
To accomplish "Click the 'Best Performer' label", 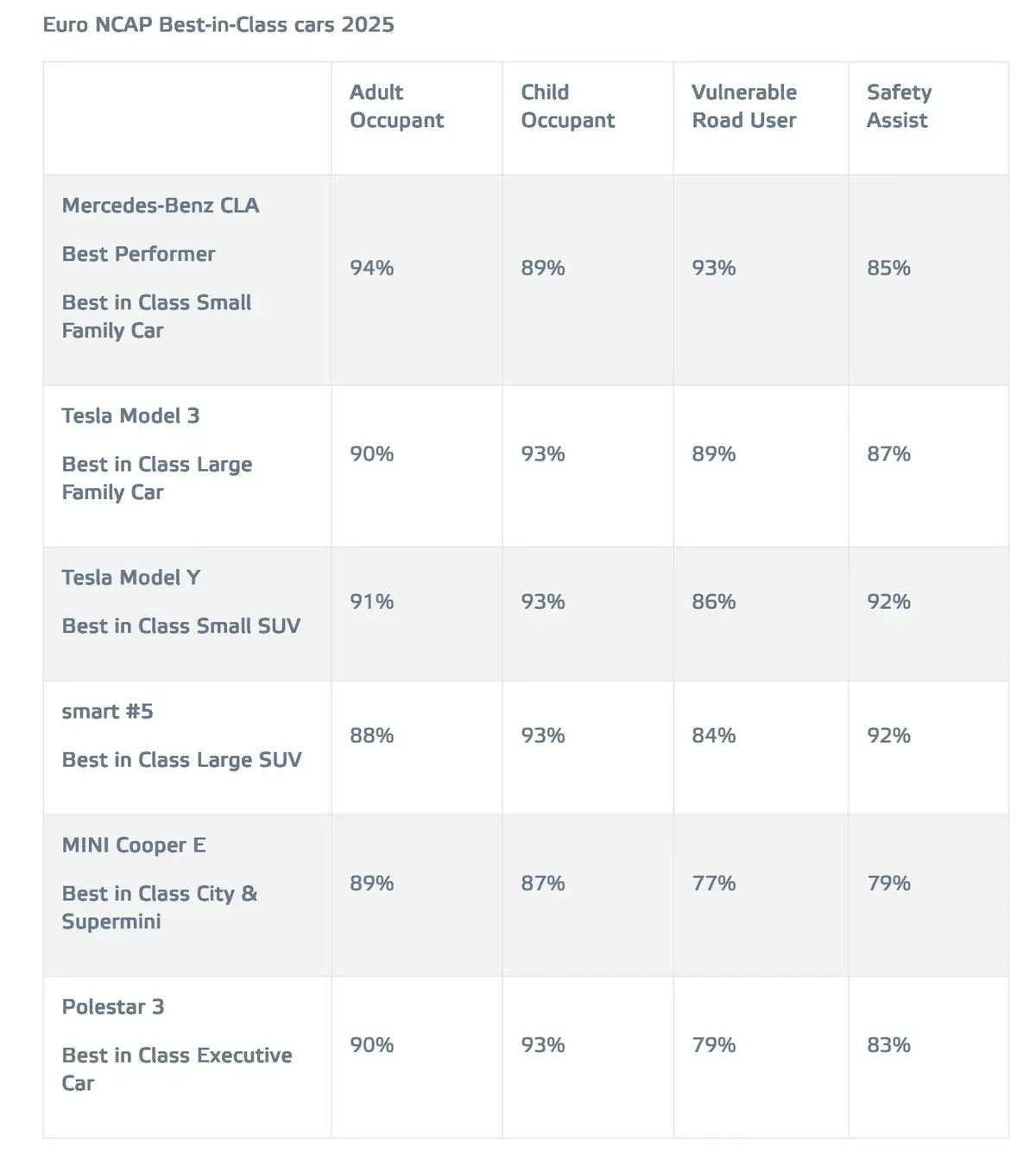I will [138, 254].
